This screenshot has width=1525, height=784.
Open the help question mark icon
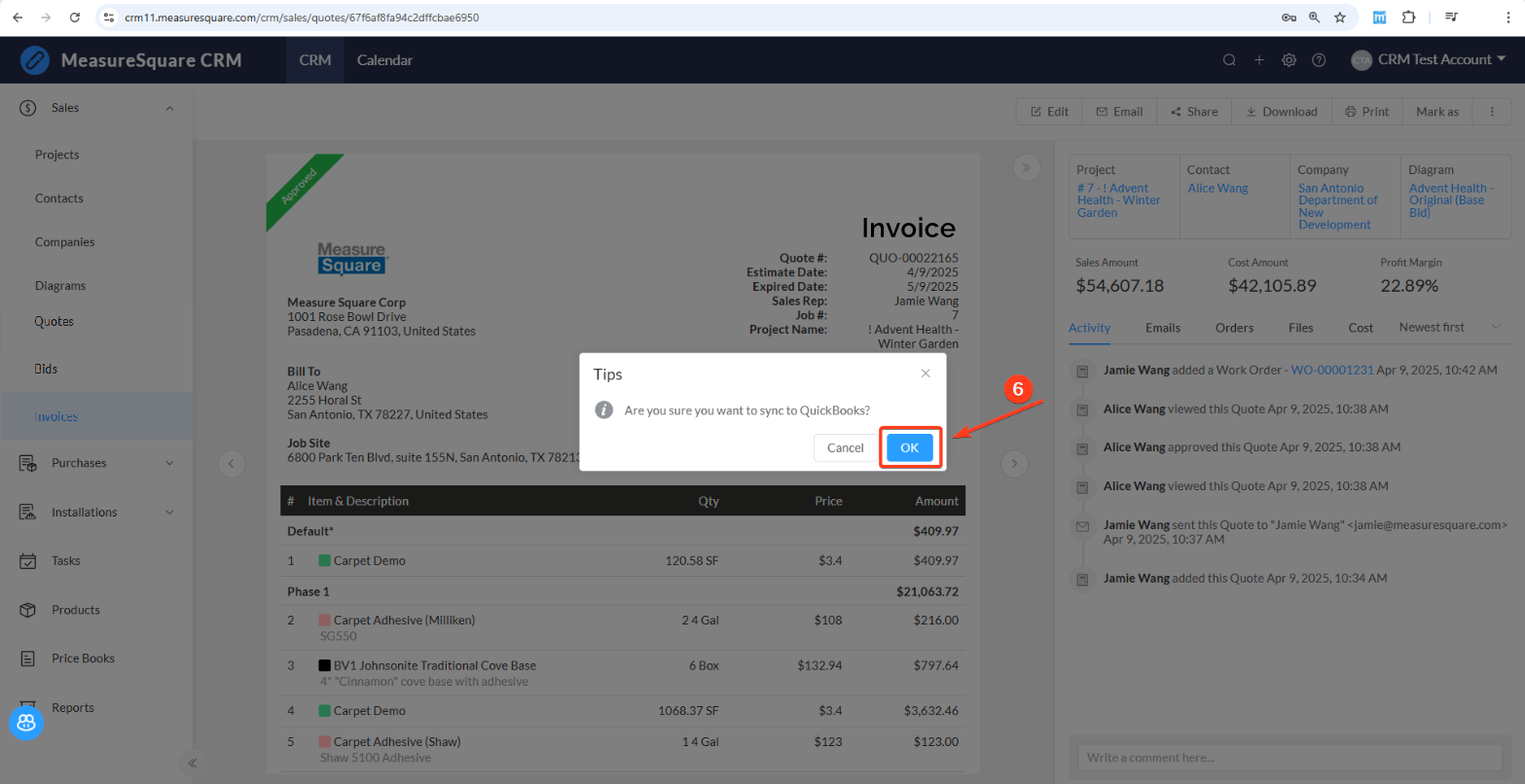pos(1319,60)
